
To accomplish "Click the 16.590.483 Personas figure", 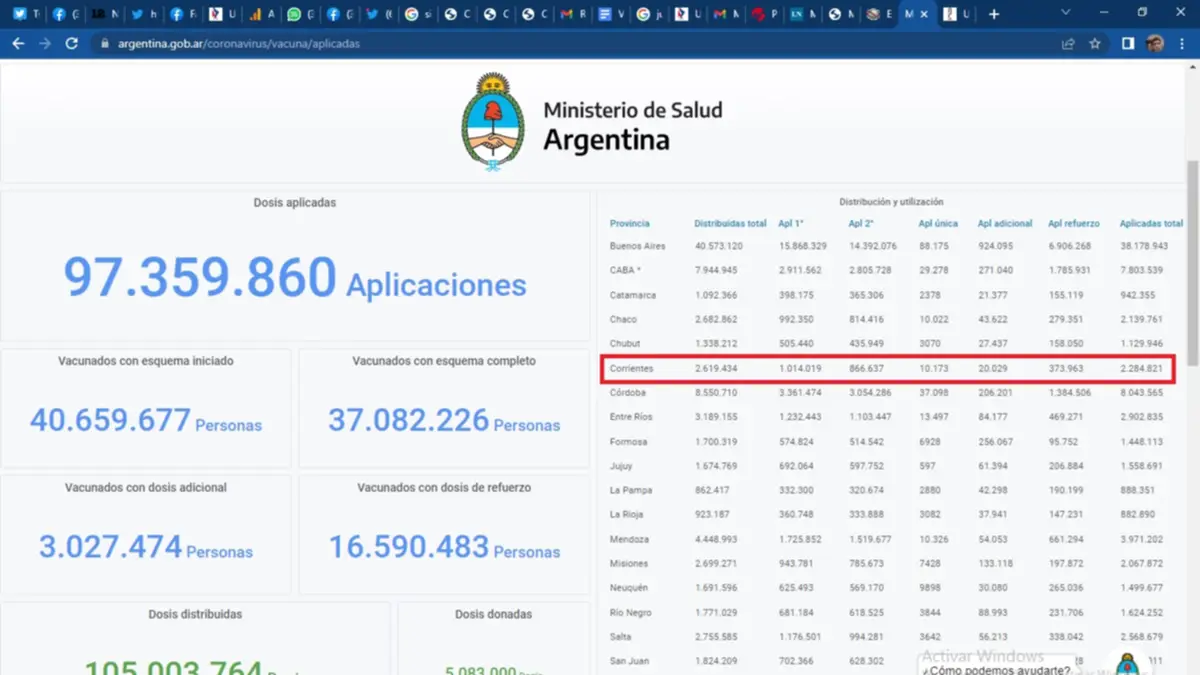I will coord(444,548).
